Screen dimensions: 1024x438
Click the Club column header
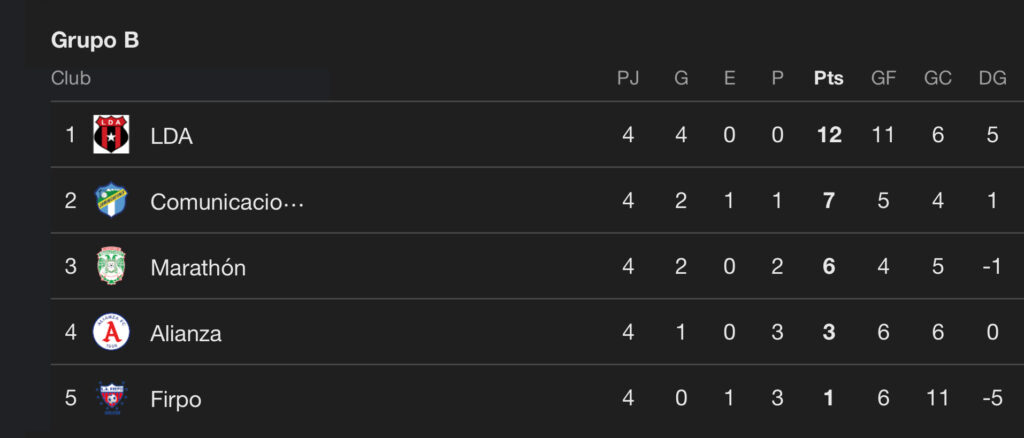[x=71, y=78]
